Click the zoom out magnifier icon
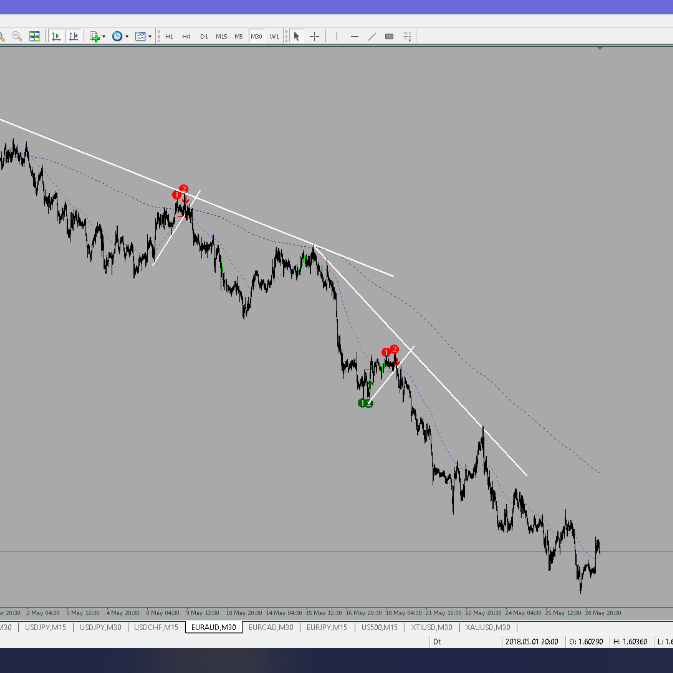 [x=17, y=36]
